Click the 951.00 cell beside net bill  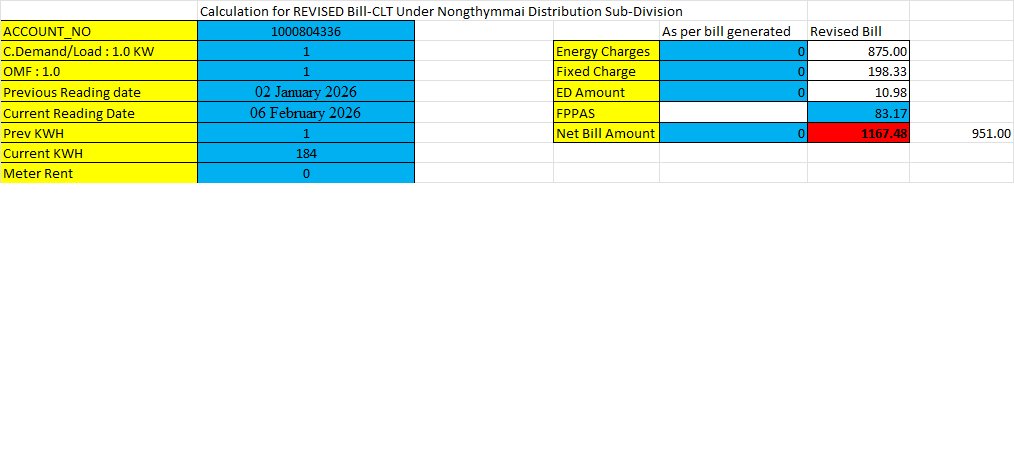tap(962, 133)
